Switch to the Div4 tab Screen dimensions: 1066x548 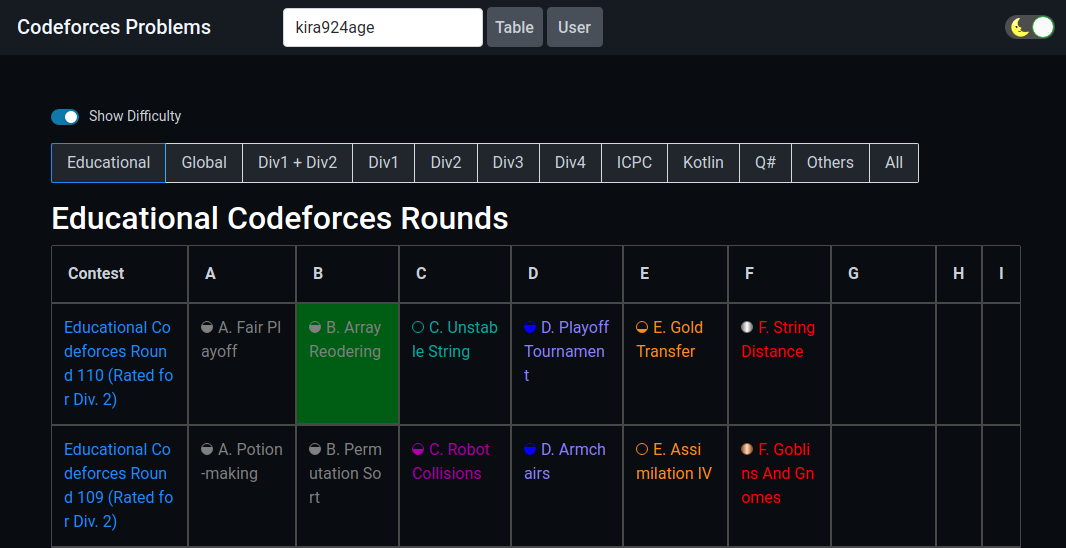tap(570, 163)
